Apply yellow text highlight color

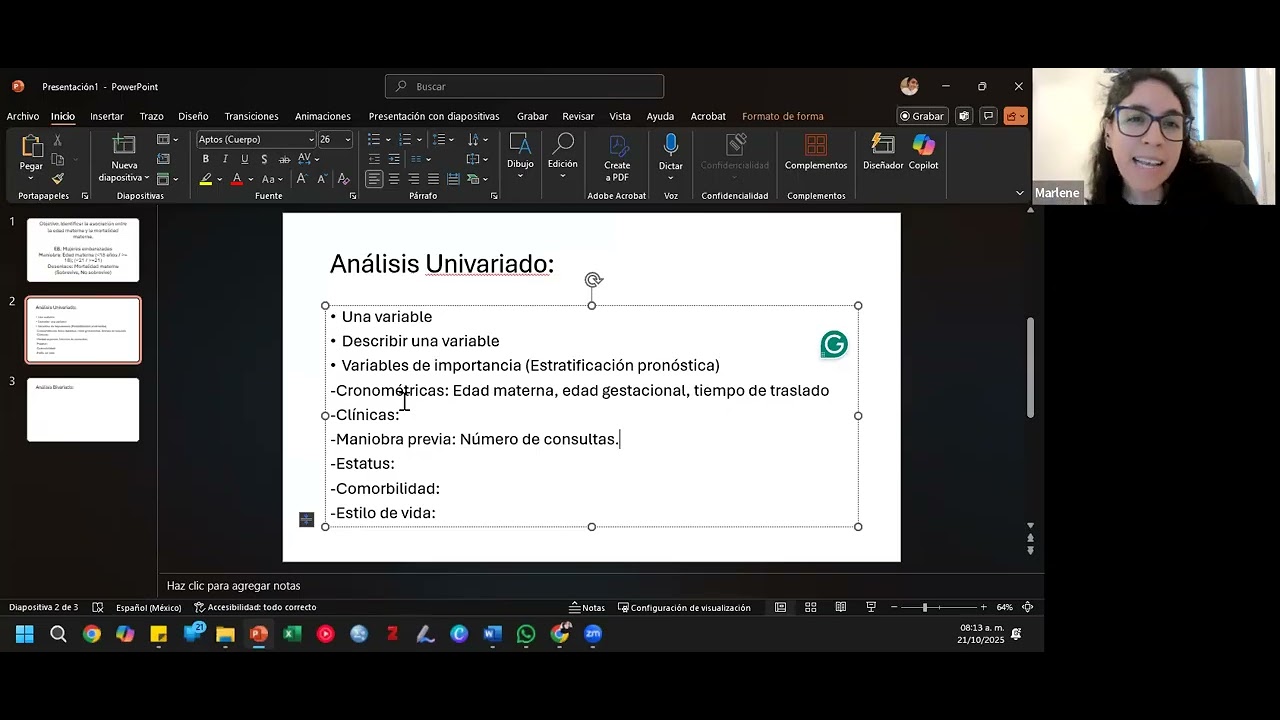click(206, 179)
